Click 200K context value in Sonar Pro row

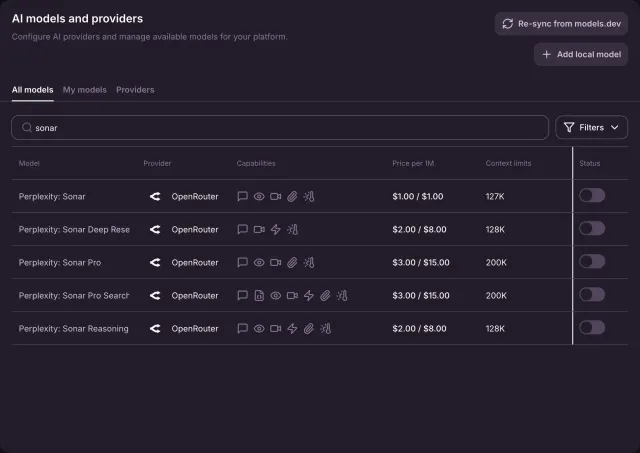(x=496, y=262)
